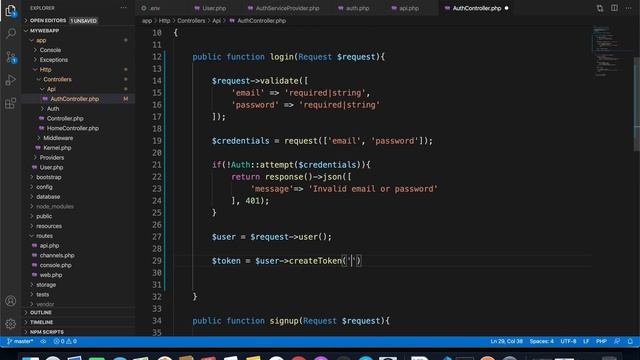The height and width of the screenshot is (360, 640).
Task: Open the Search view icon
Action: point(11,33)
